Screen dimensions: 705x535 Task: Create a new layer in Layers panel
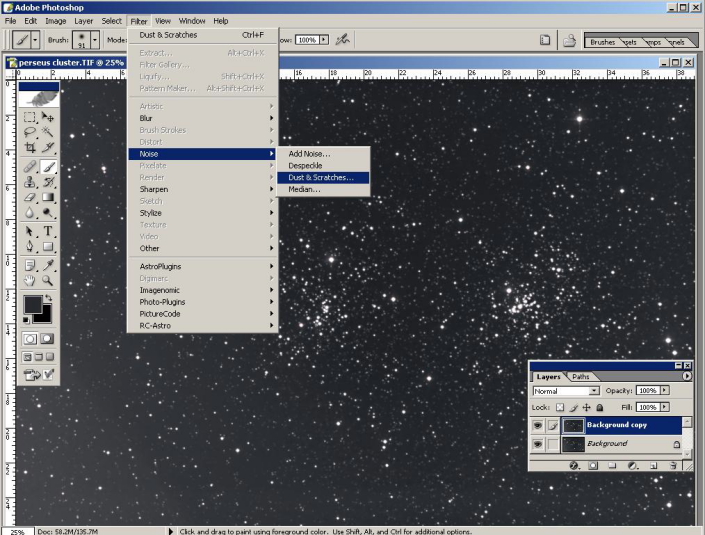[x=653, y=466]
